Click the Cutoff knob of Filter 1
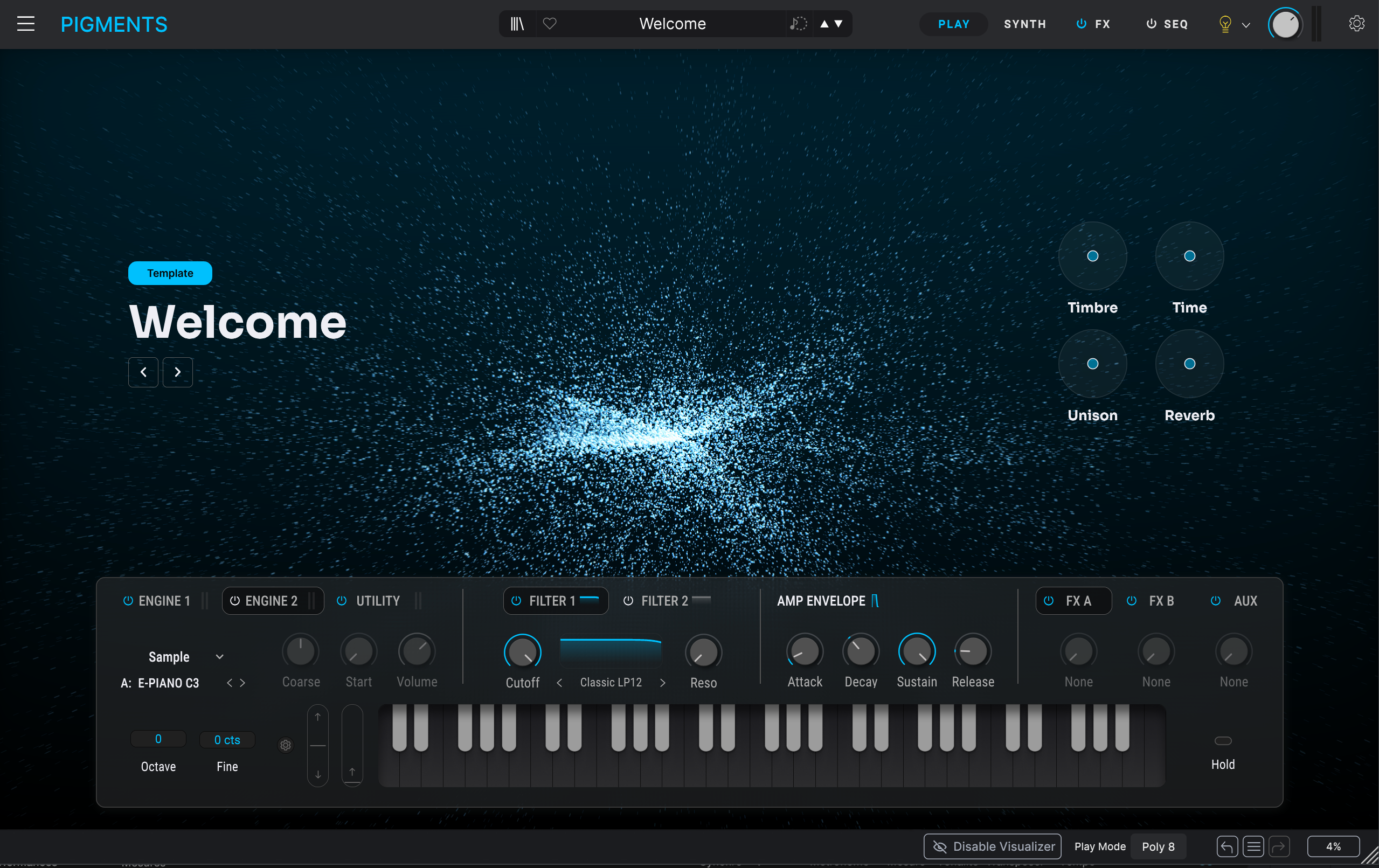The image size is (1379, 868). pos(522,652)
